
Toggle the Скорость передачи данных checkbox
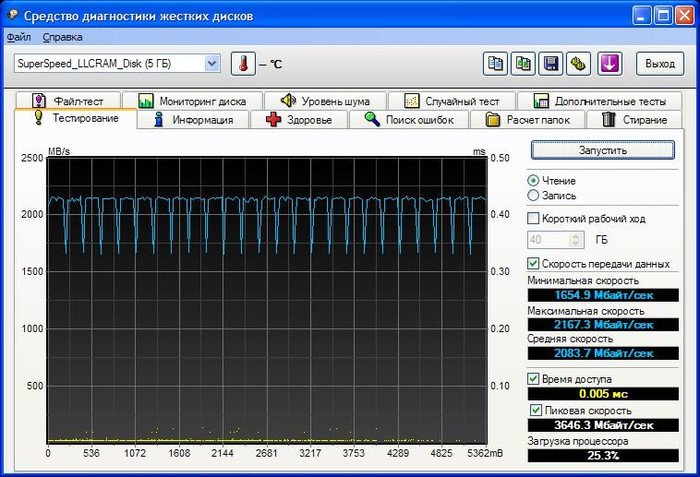tap(533, 264)
